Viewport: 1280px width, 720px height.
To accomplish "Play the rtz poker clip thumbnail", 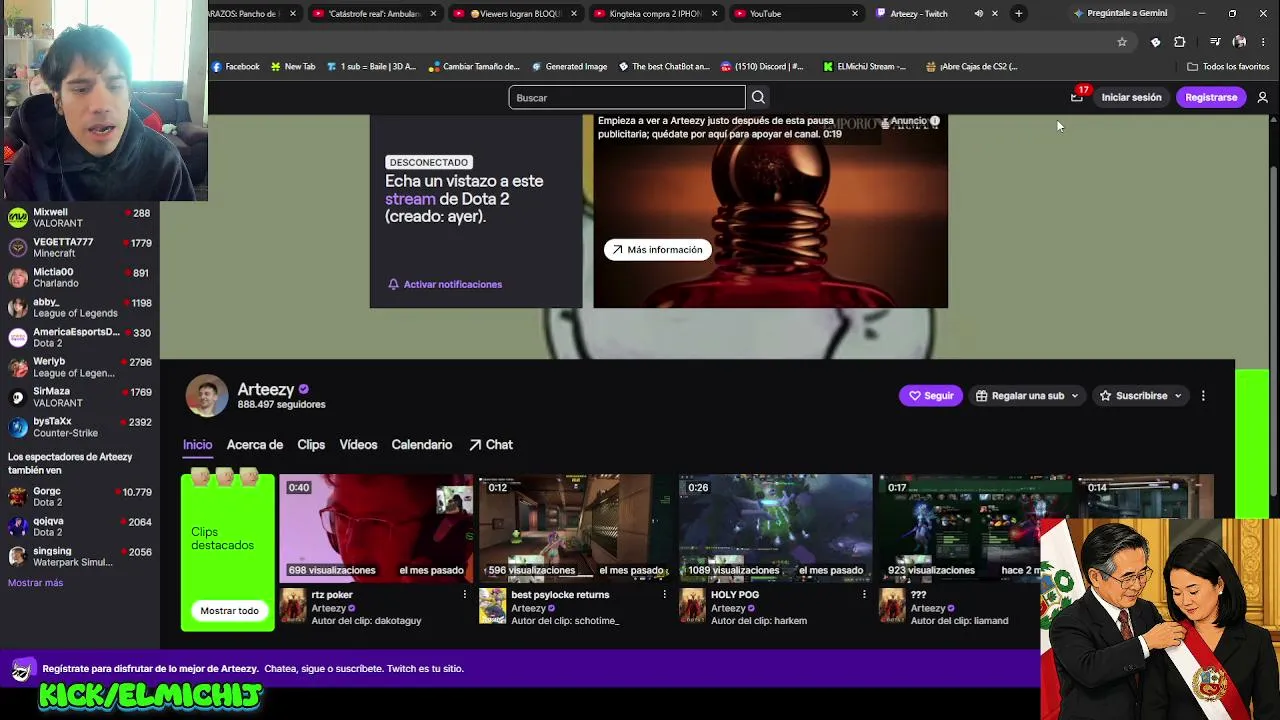I will point(377,527).
